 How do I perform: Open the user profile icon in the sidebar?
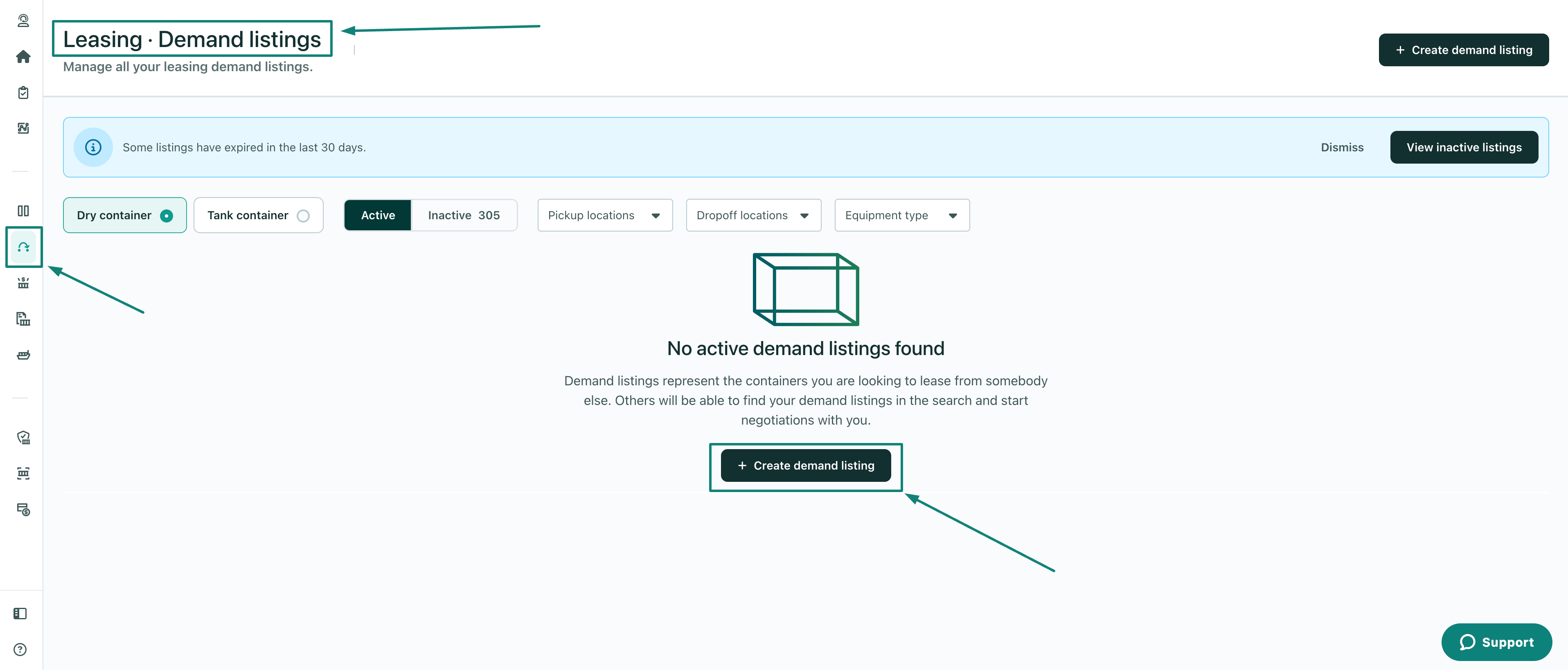[23, 21]
